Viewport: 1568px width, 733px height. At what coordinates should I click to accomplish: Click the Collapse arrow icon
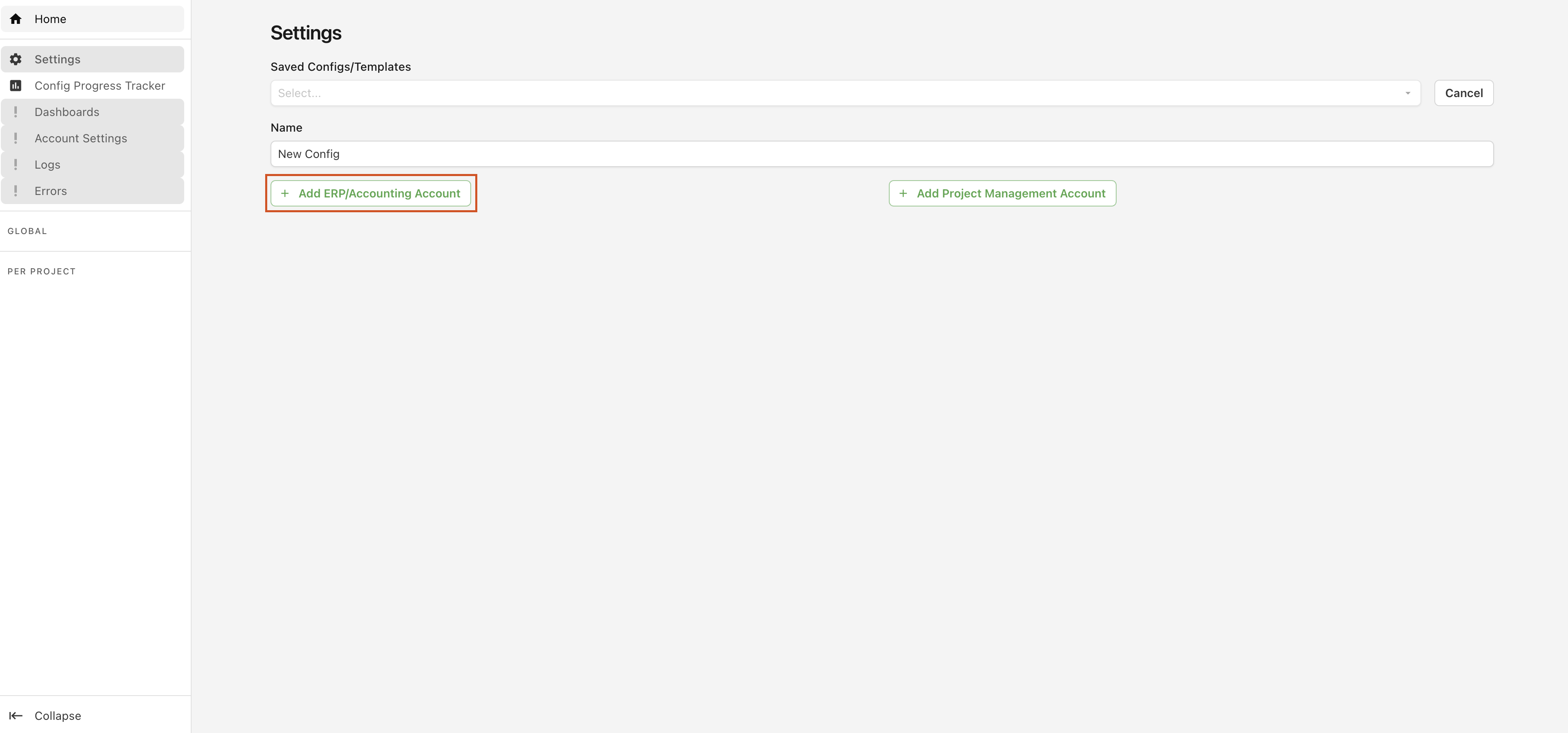pos(16,715)
